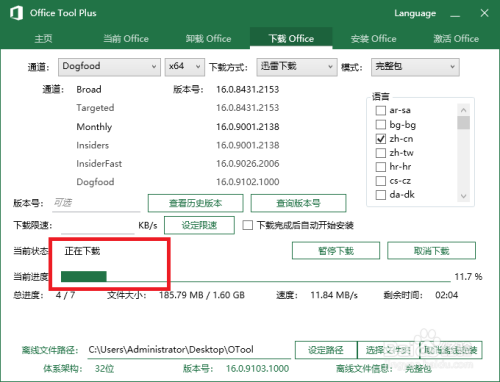
Task: Close the Office Tool Plus window
Action: pyautogui.click(x=484, y=13)
